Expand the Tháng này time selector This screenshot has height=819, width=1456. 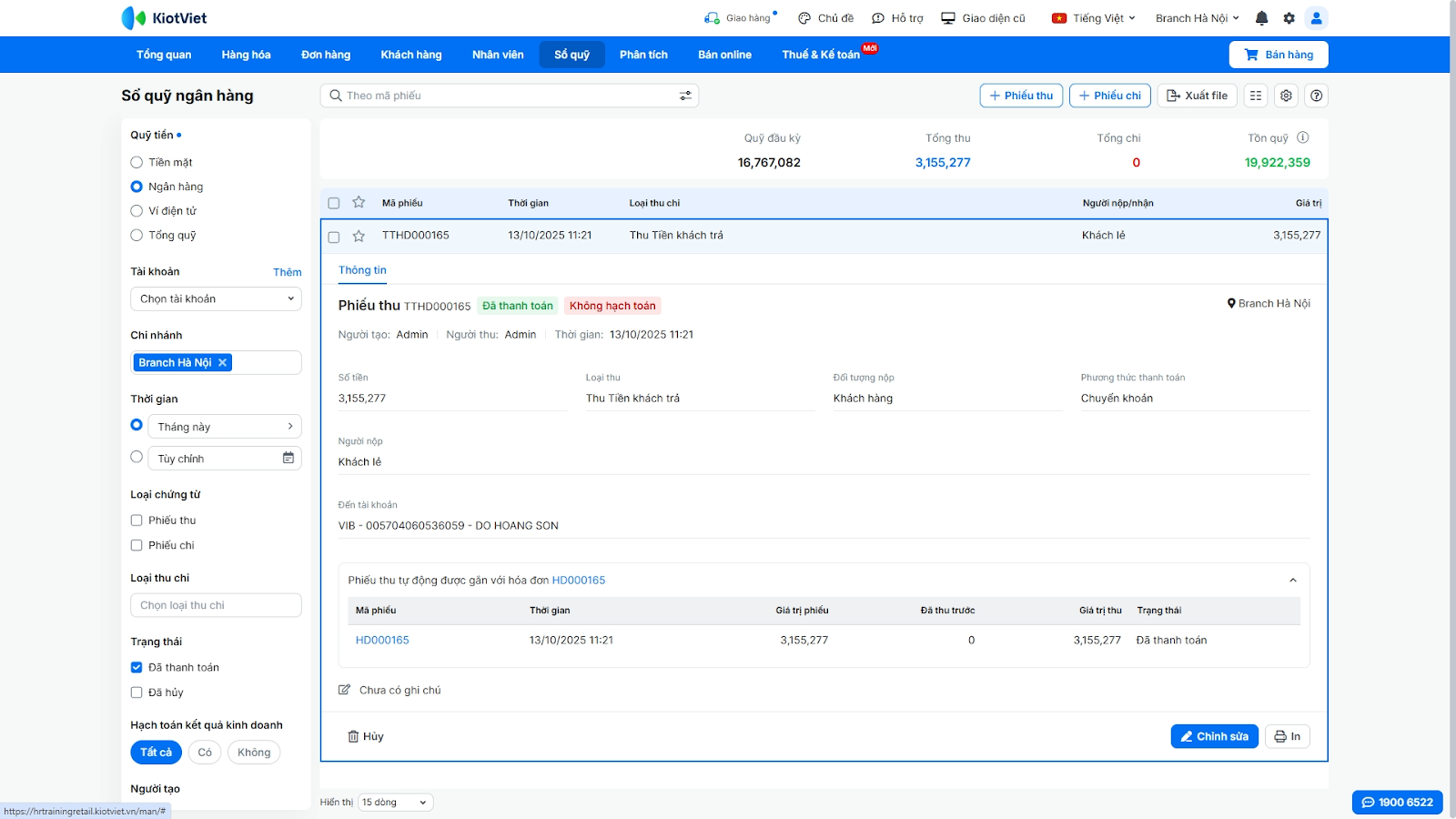[x=224, y=427]
